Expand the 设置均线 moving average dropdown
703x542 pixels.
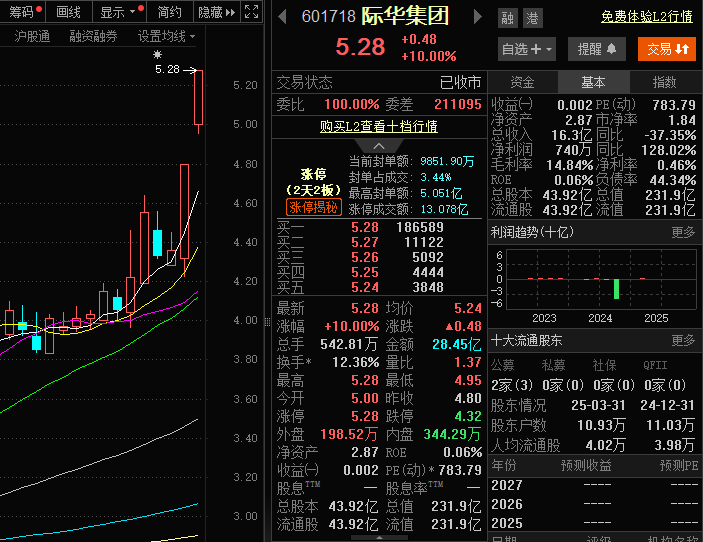(x=166, y=36)
